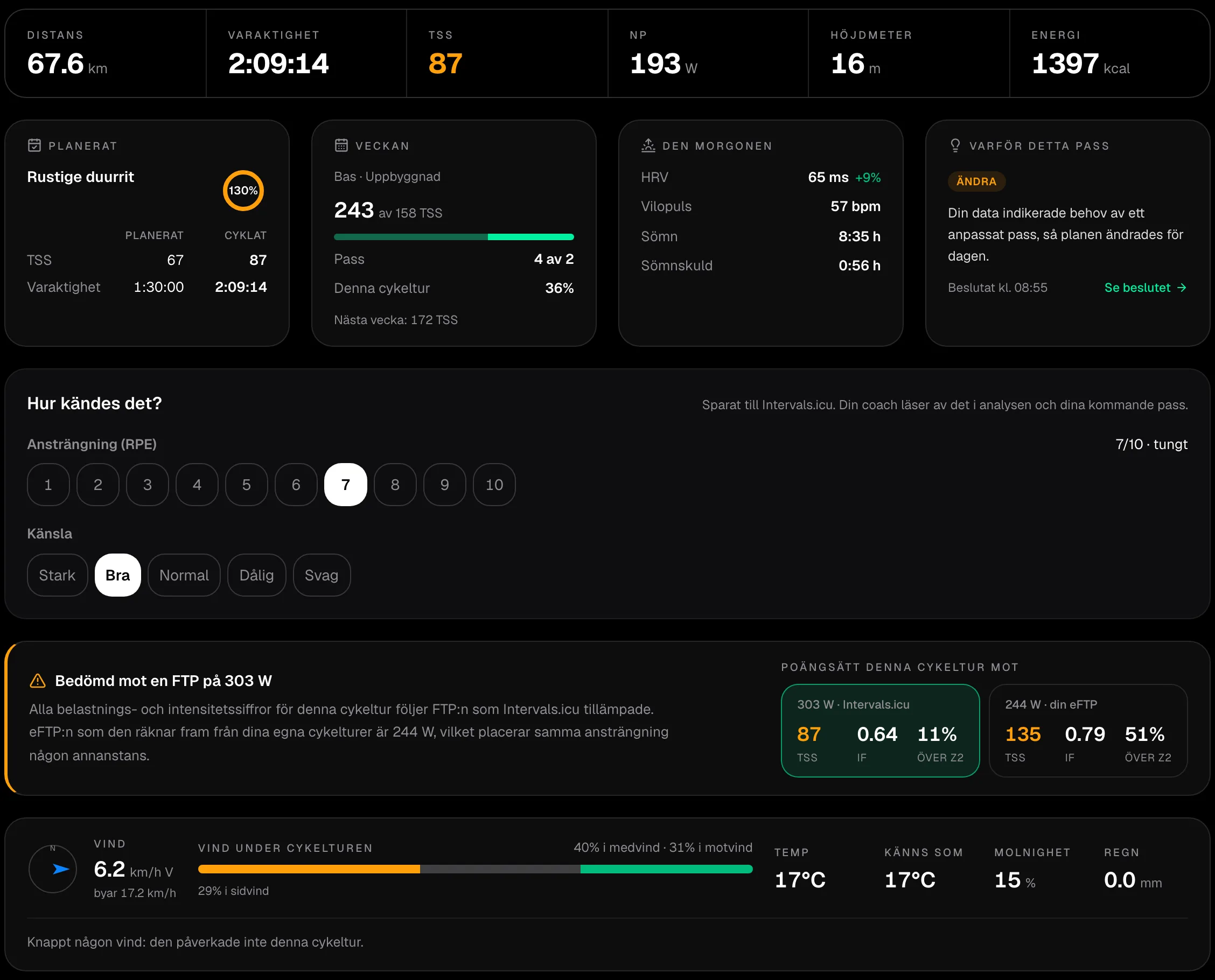
Task: Choose the Dålig feeling option
Action: click(257, 575)
